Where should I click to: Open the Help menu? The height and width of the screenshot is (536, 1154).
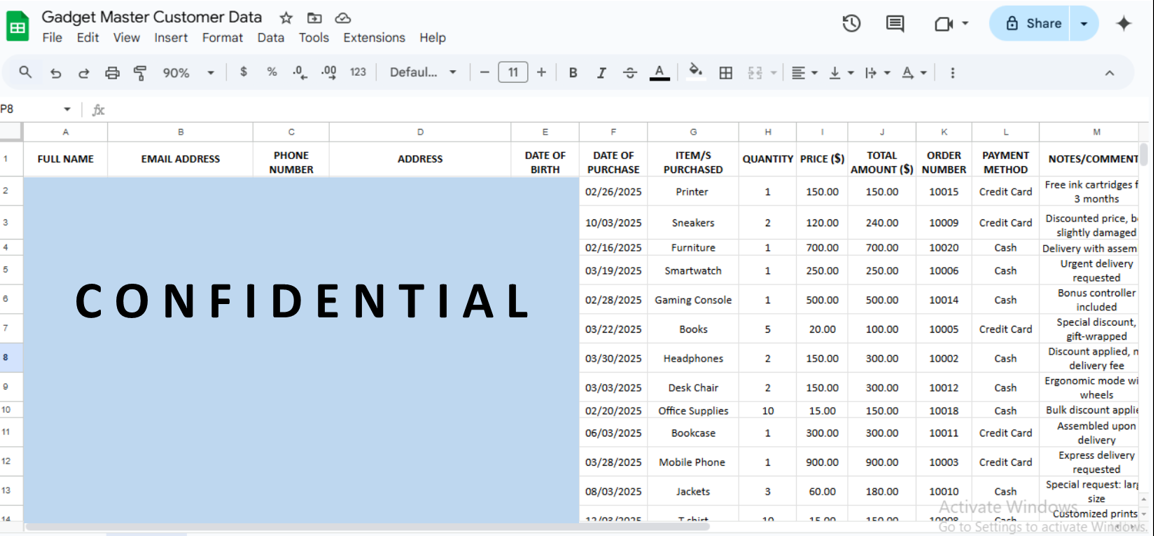433,38
